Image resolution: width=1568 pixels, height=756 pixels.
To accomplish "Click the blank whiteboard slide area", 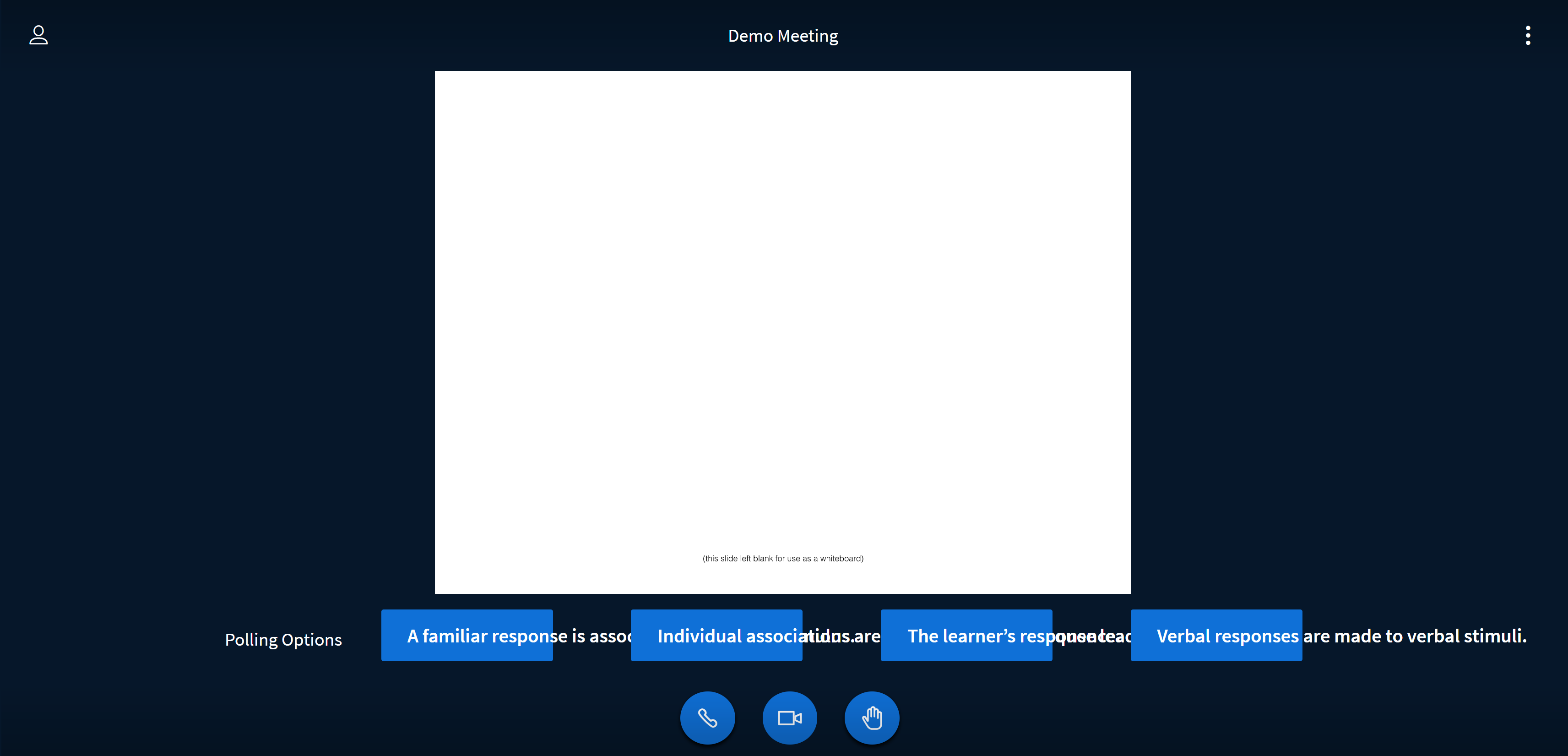I will [783, 332].
